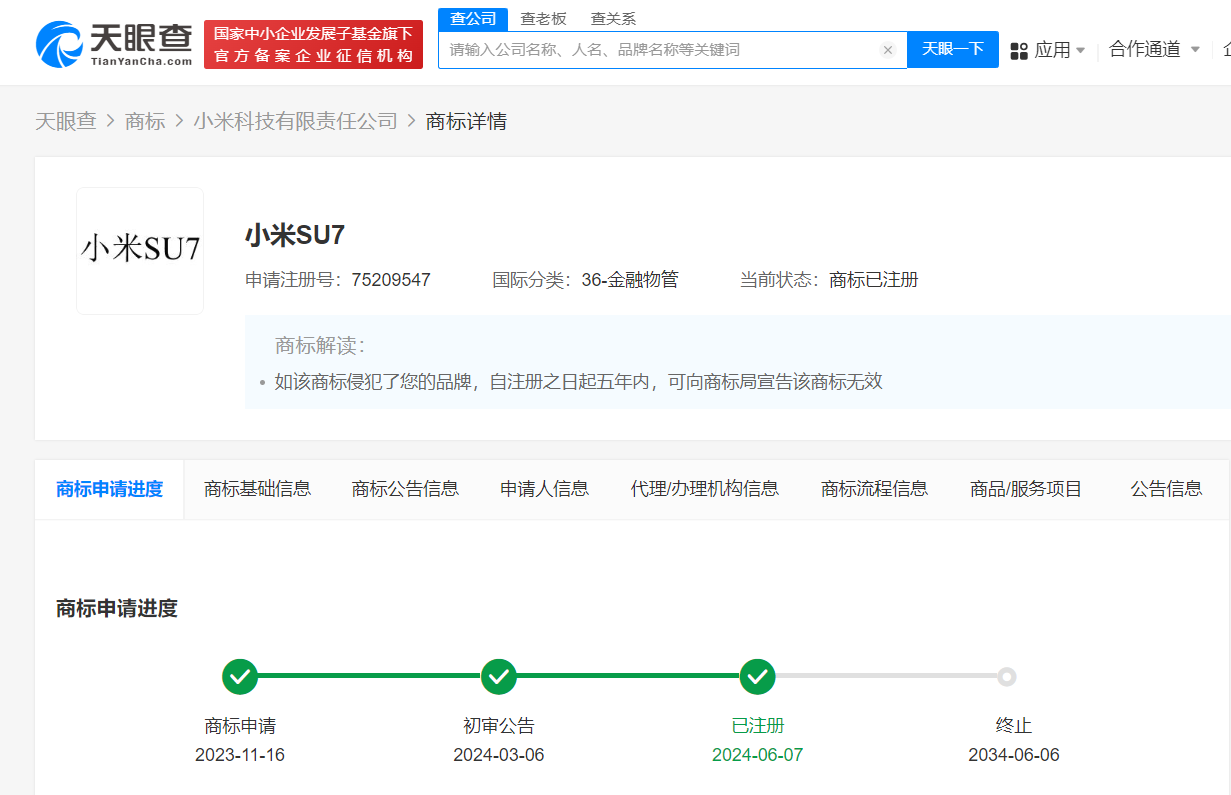Click inside the keyword search input field
The height and width of the screenshot is (795, 1231).
click(x=650, y=49)
